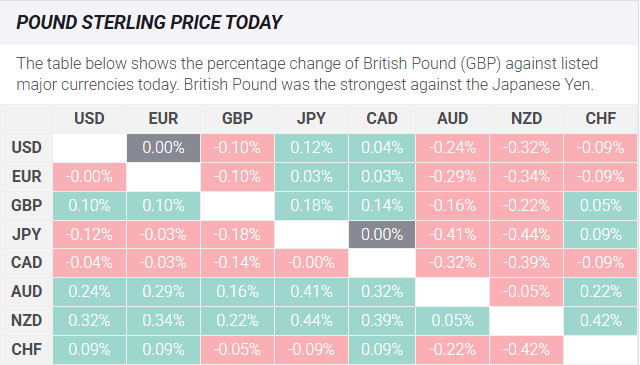Image resolution: width=640 pixels, height=365 pixels.
Task: Click the table description paragraph text
Action: point(307,74)
